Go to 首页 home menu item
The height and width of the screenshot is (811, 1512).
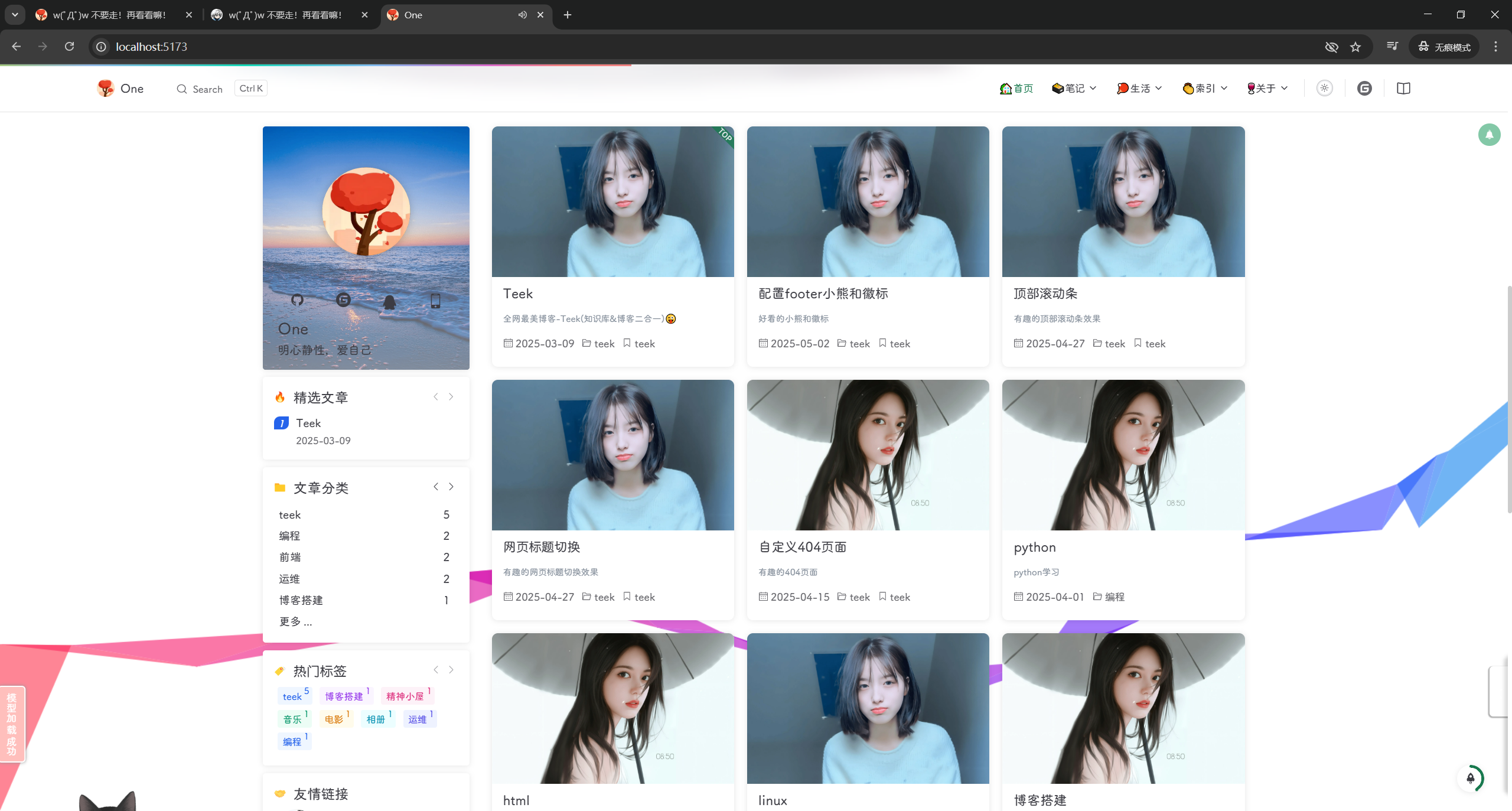[1016, 89]
